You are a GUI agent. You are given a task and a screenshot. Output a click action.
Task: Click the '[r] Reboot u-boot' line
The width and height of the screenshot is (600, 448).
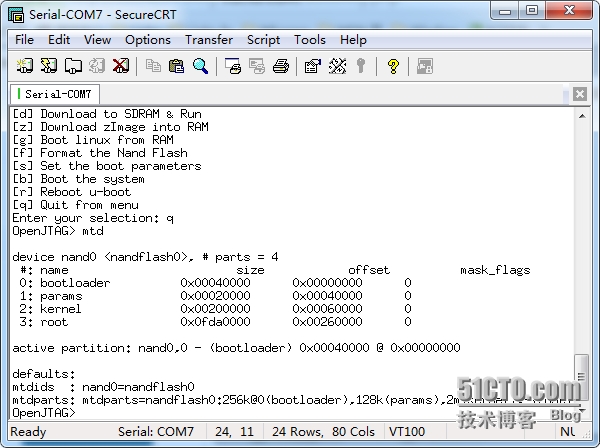pos(72,192)
